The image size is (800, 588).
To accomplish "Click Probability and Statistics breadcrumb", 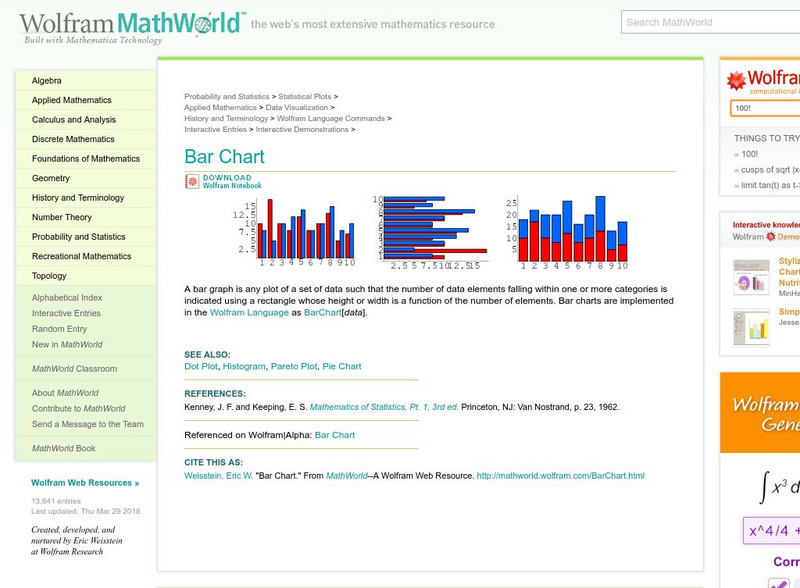I will click(227, 96).
